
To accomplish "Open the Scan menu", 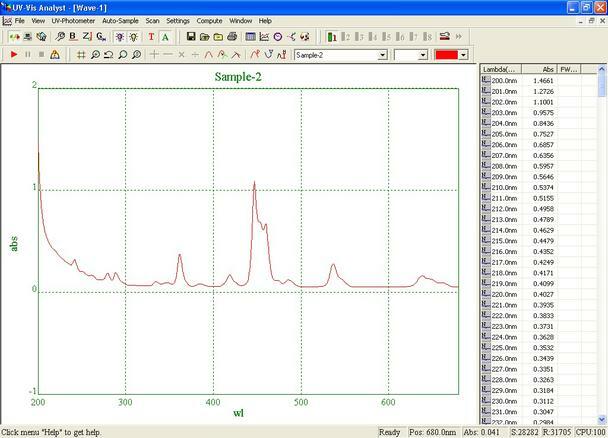I will pyautogui.click(x=152, y=21).
